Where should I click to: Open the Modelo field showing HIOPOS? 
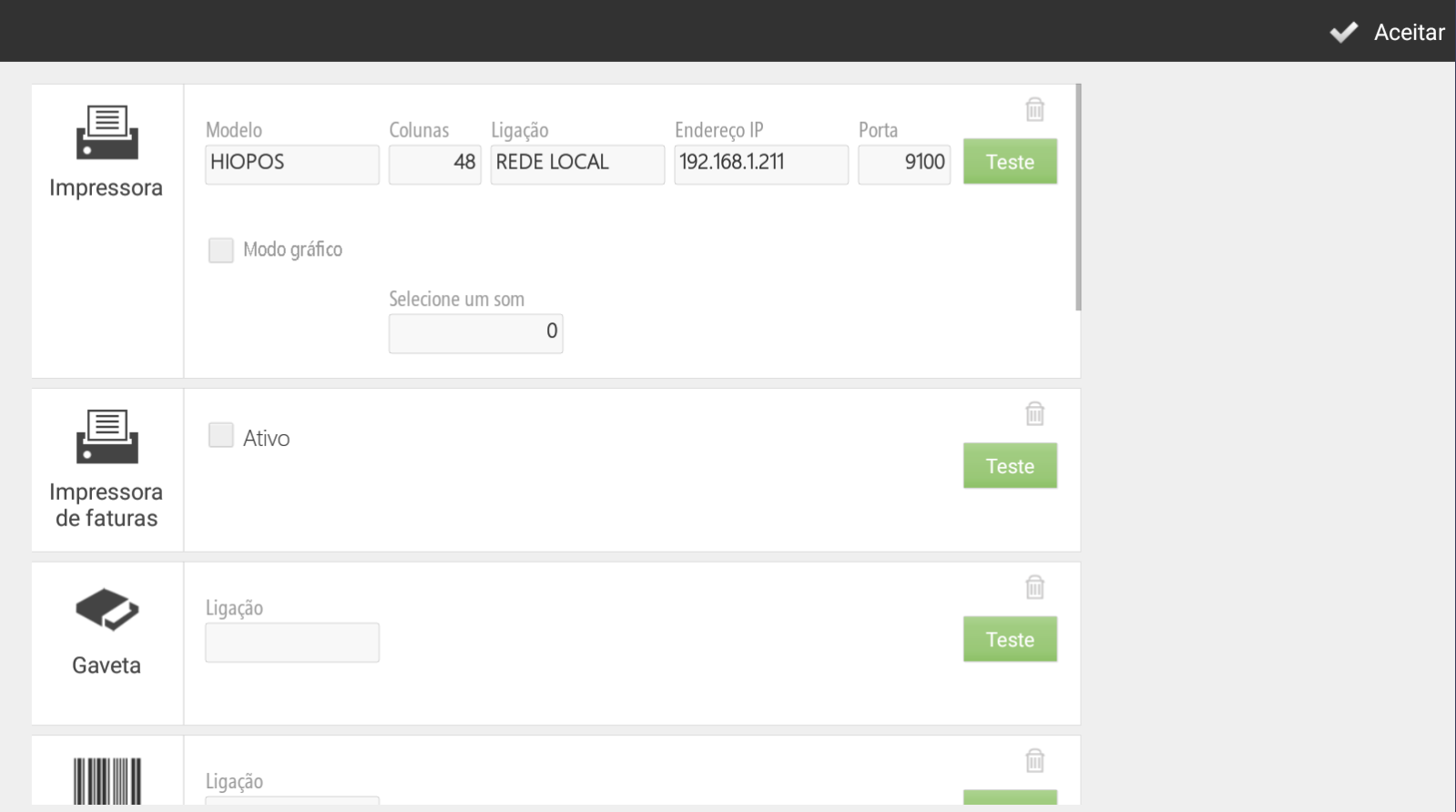(x=292, y=165)
